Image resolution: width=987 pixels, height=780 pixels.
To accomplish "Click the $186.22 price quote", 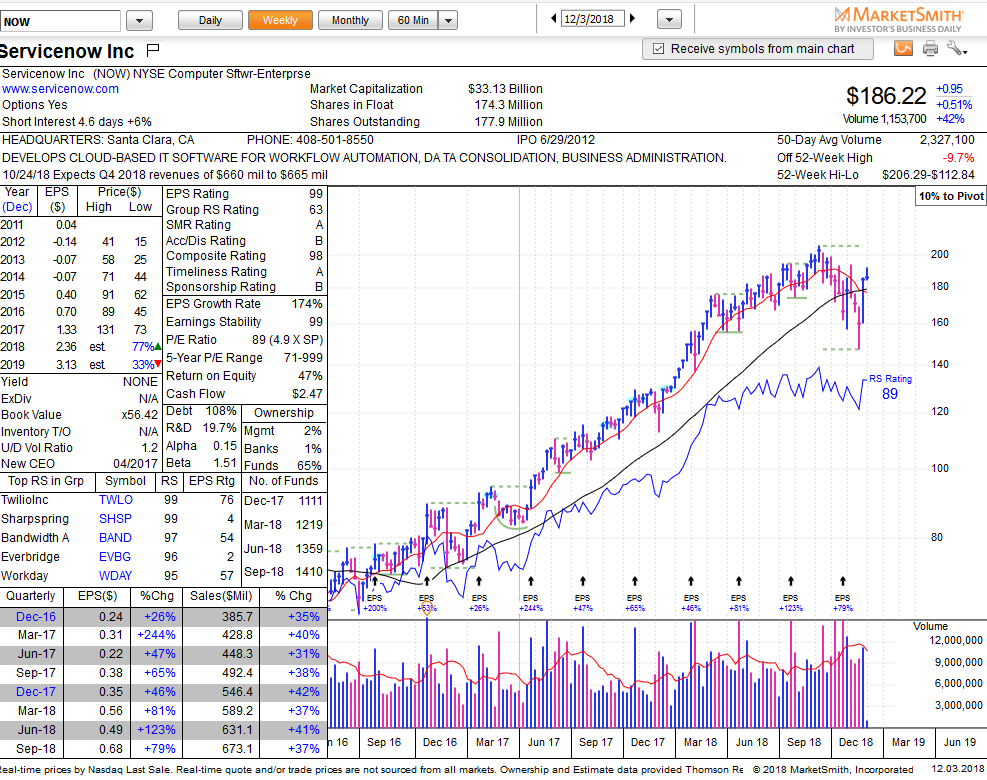I will pos(886,96).
